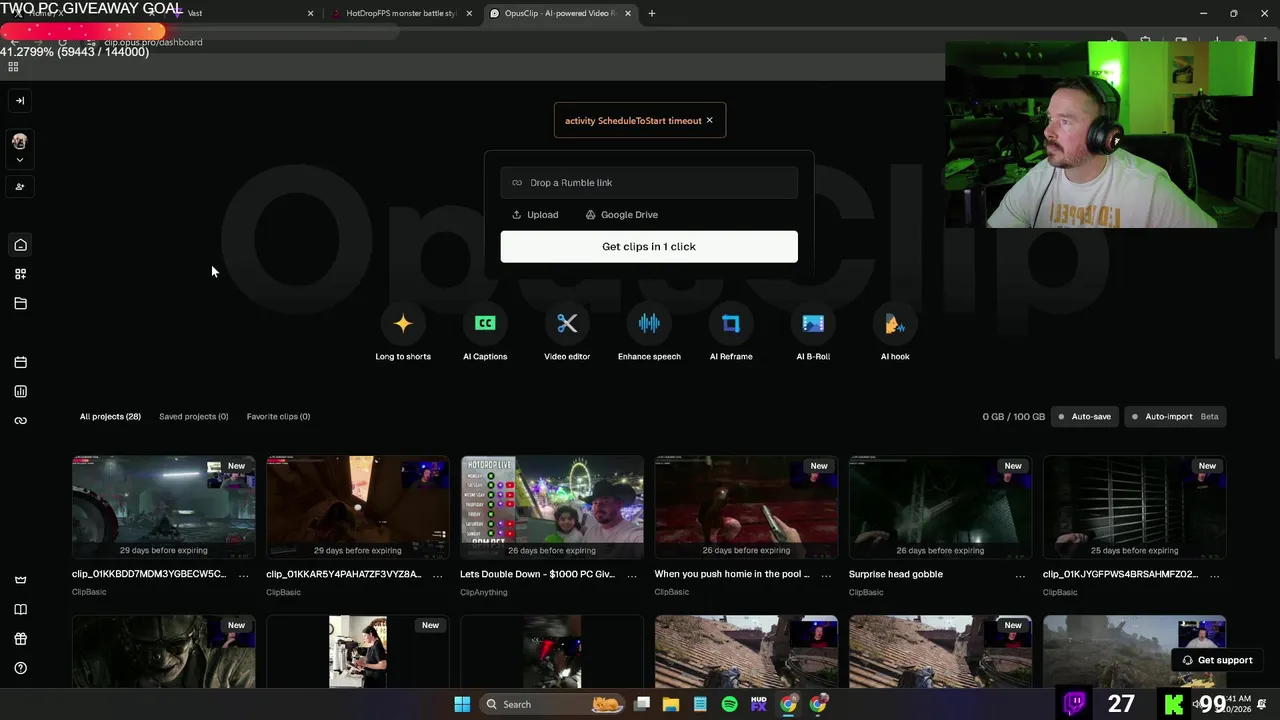Viewport: 1280px width, 720px height.
Task: Open the AI hook tool
Action: point(895,334)
